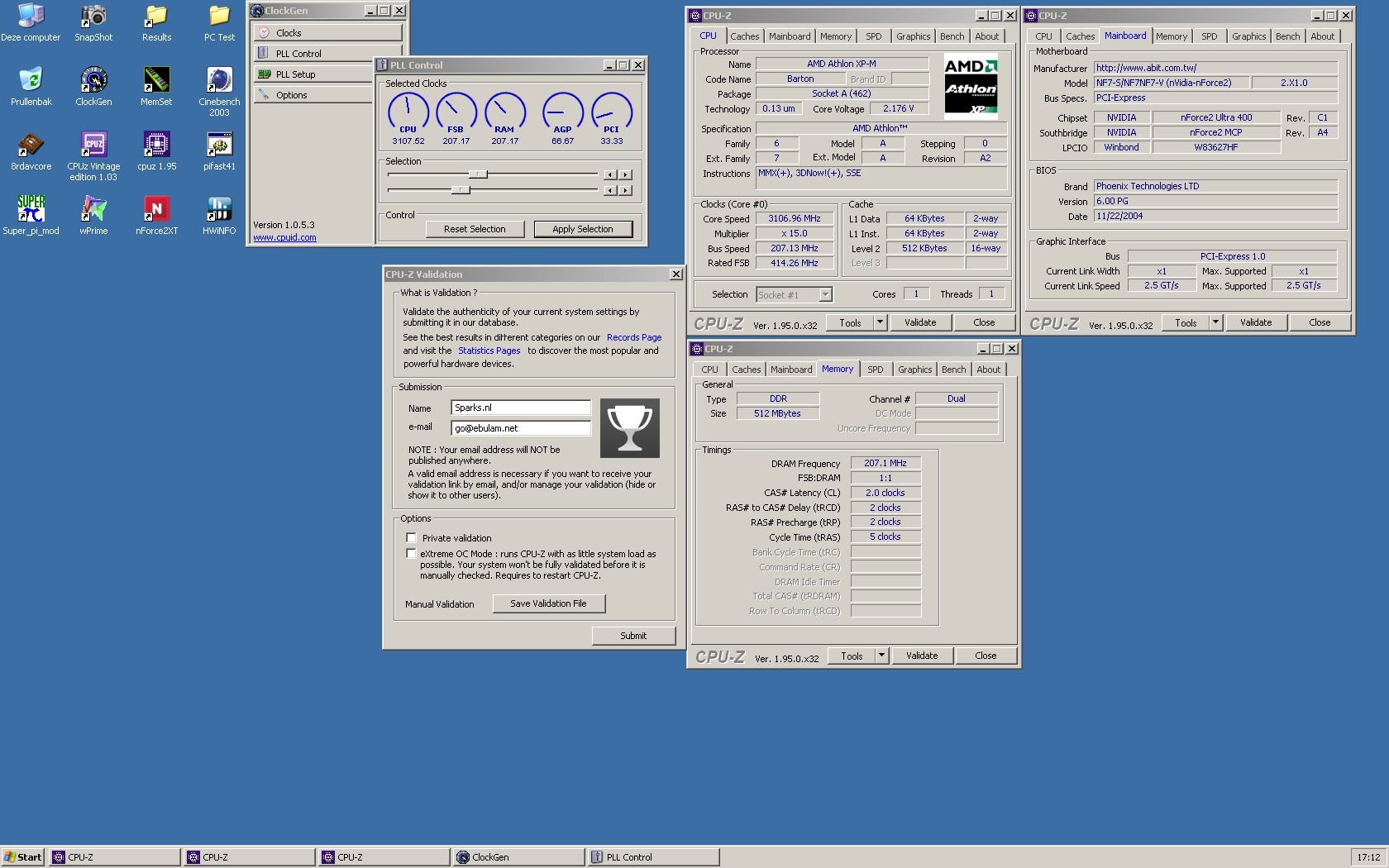Open the Deze computer desktop icon
The height and width of the screenshot is (868, 1389).
(31, 23)
